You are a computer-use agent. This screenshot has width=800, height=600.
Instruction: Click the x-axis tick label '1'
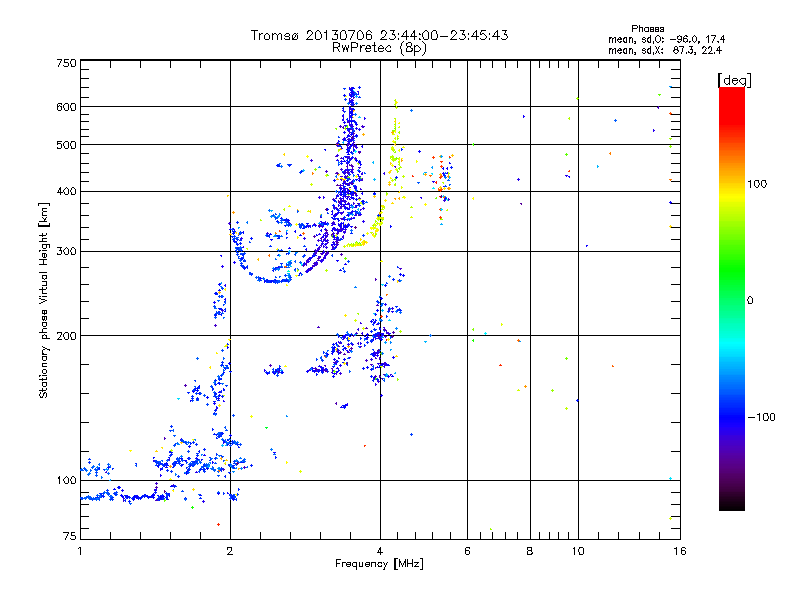point(80,551)
